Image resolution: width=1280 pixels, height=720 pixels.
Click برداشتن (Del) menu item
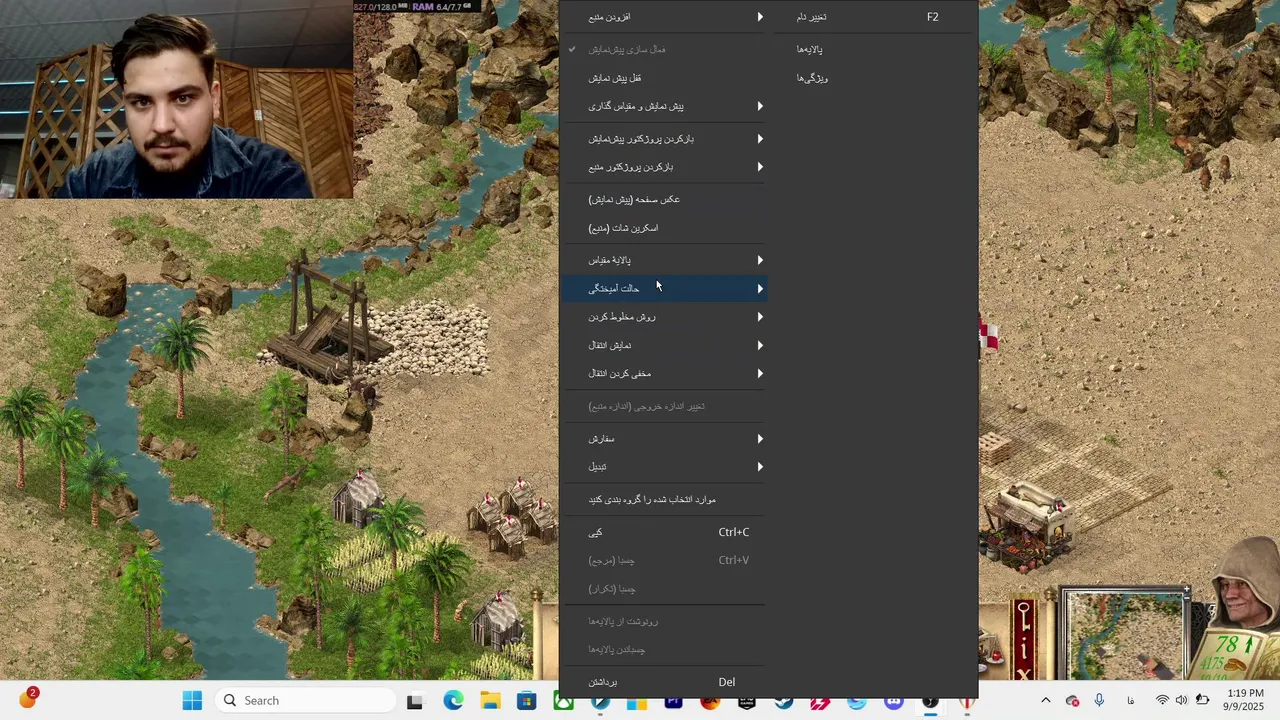coord(665,682)
